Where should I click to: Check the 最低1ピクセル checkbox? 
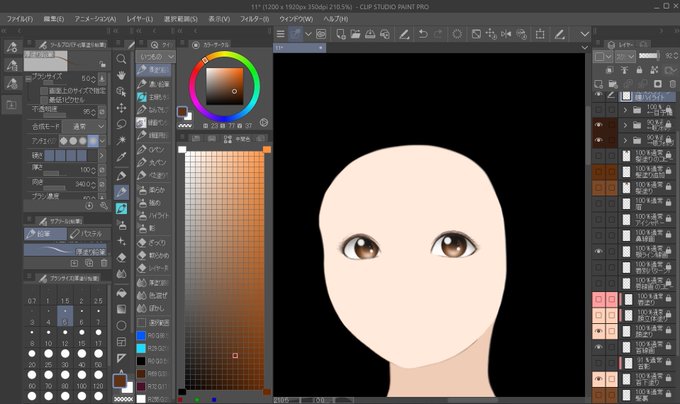44,100
